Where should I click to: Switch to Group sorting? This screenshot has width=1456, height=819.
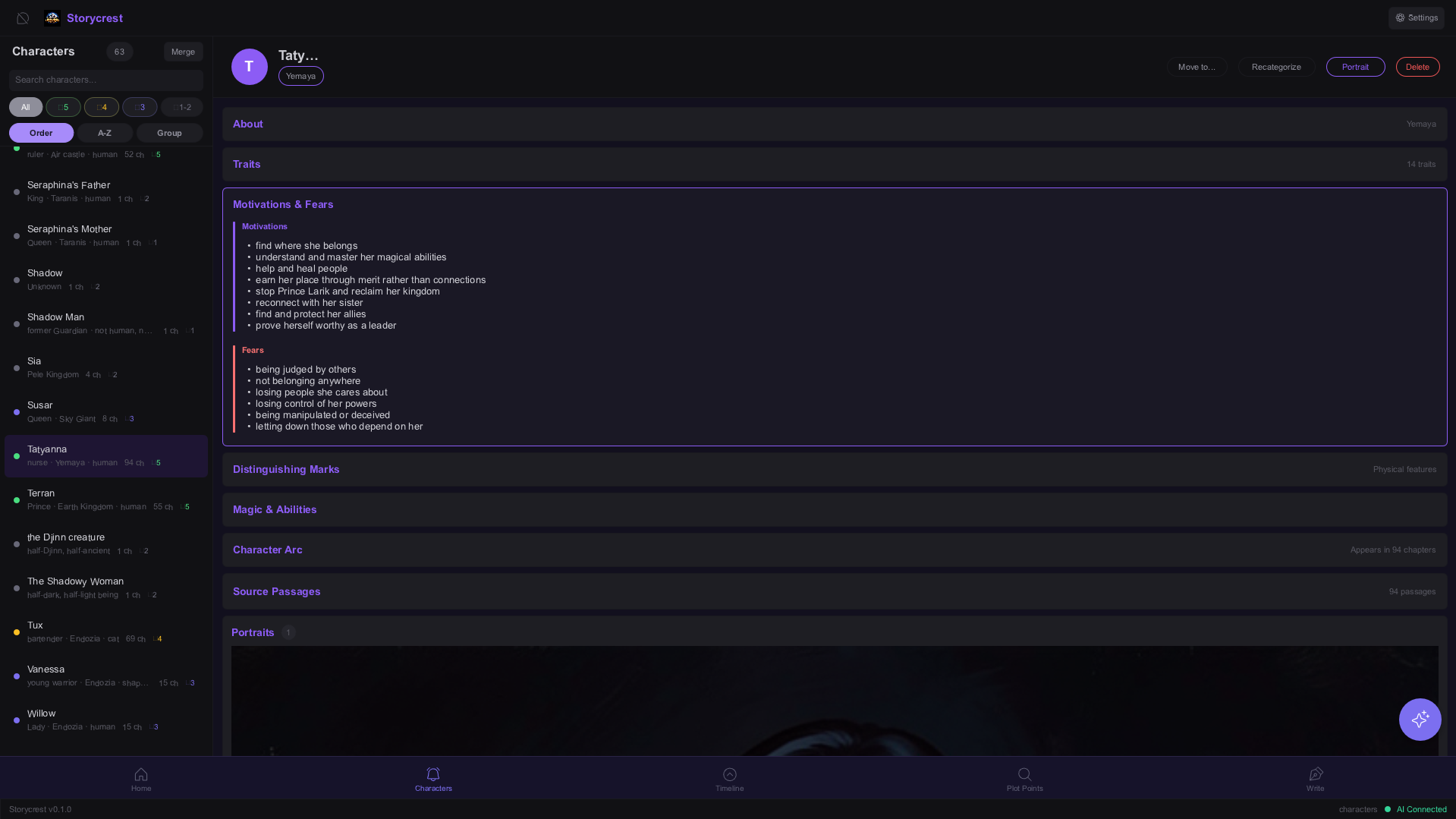(x=168, y=133)
